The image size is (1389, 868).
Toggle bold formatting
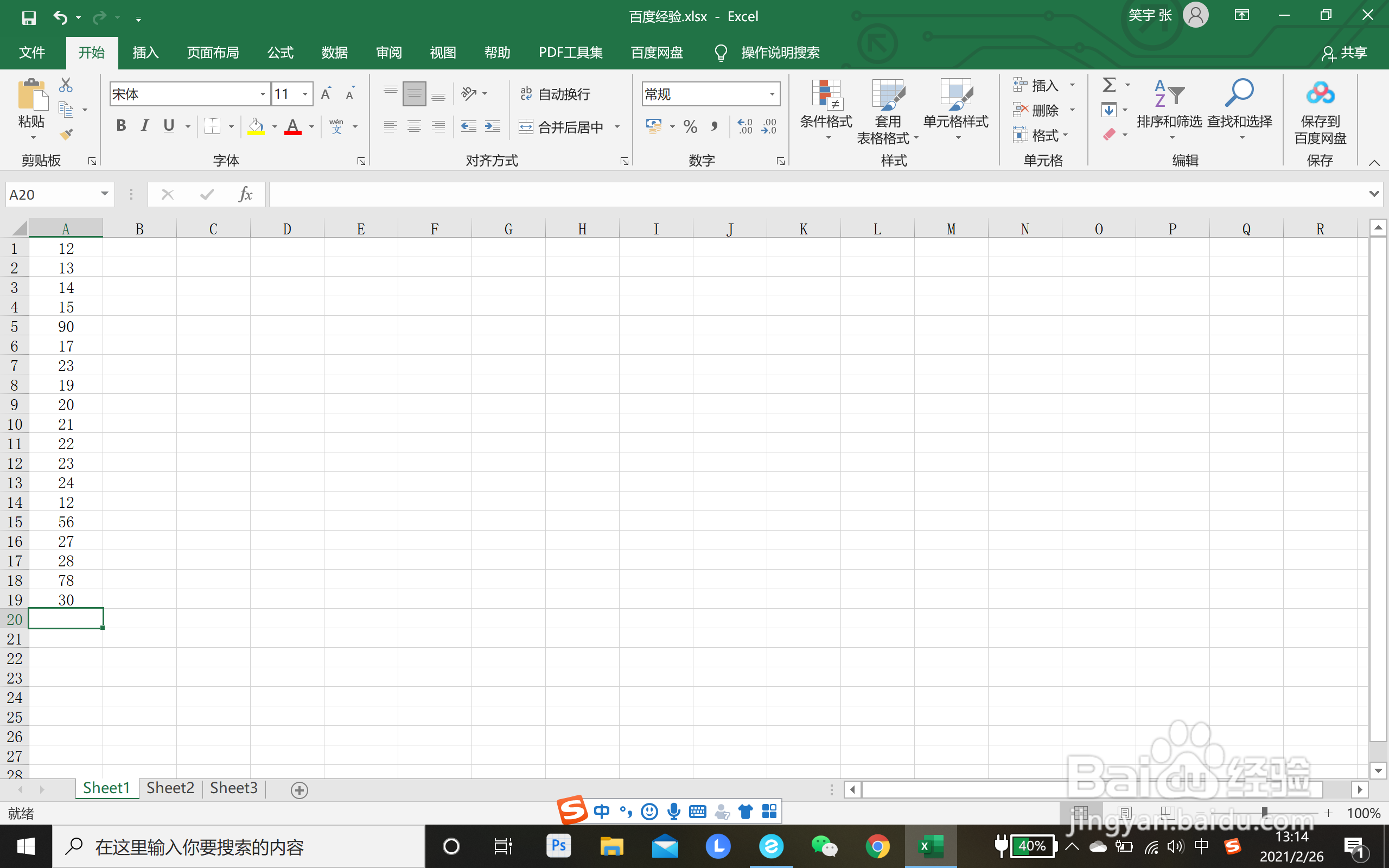click(120, 126)
